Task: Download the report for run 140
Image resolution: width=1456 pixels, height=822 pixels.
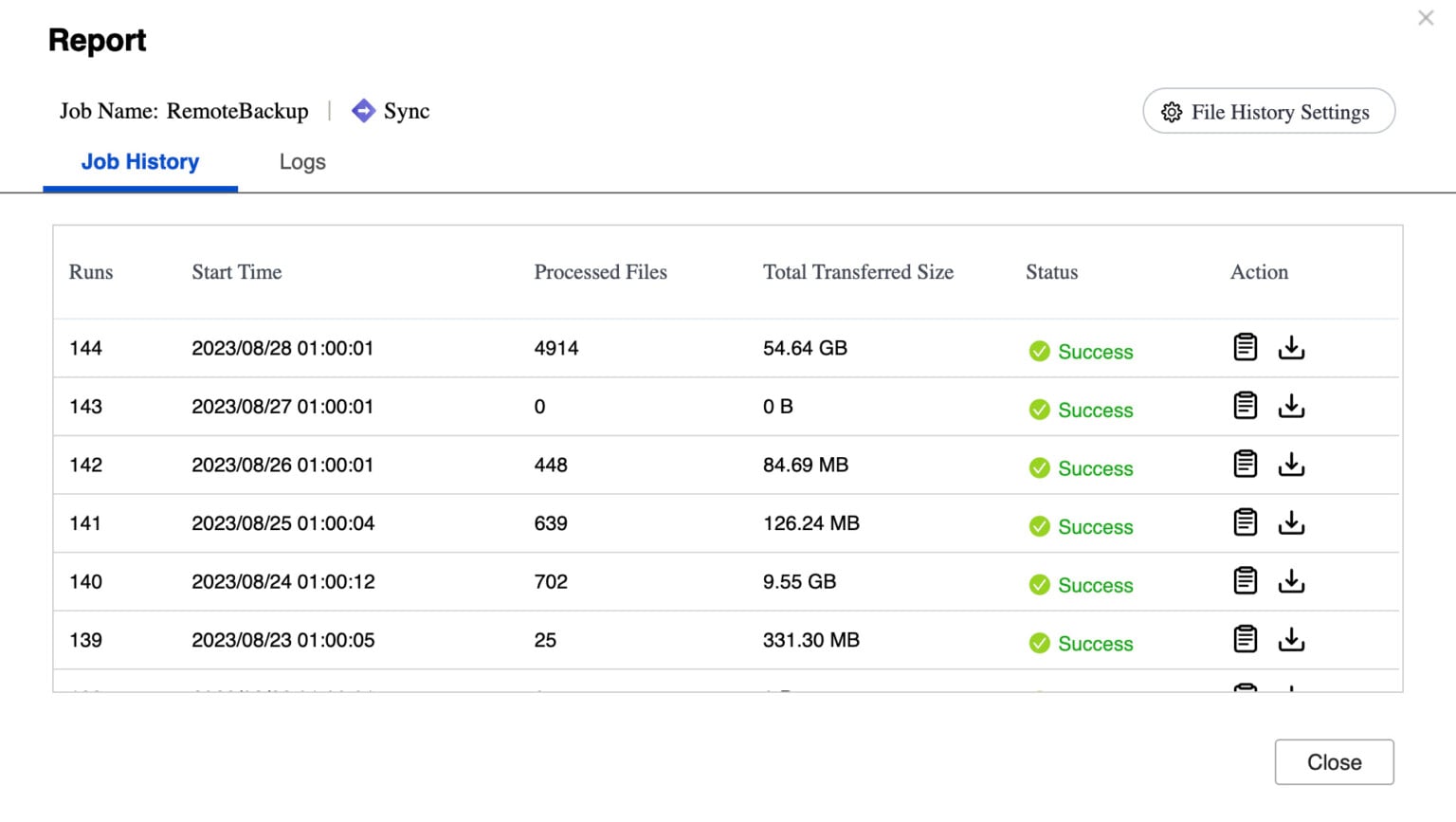Action: pyautogui.click(x=1291, y=581)
